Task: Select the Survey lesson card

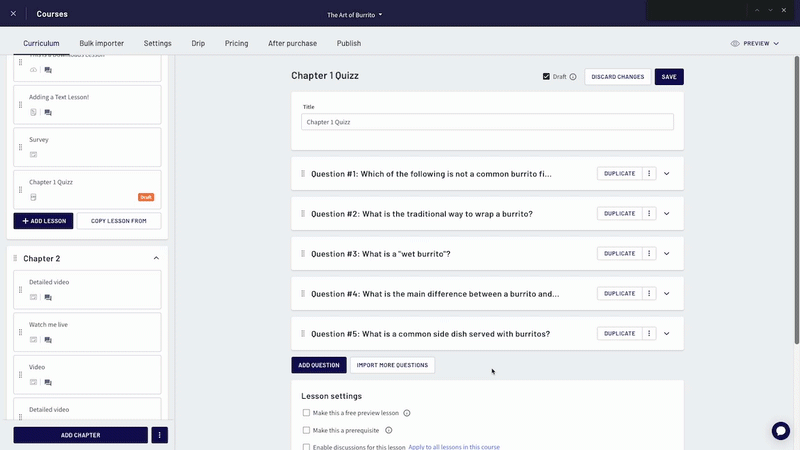Action: click(87, 147)
